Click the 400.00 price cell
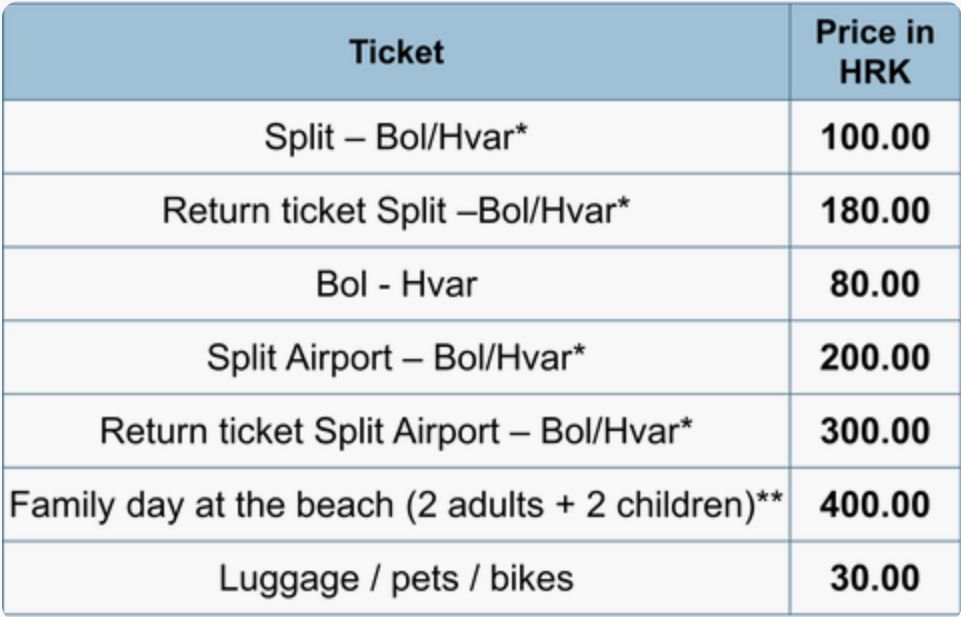This screenshot has height=617, width=961. 875,505
